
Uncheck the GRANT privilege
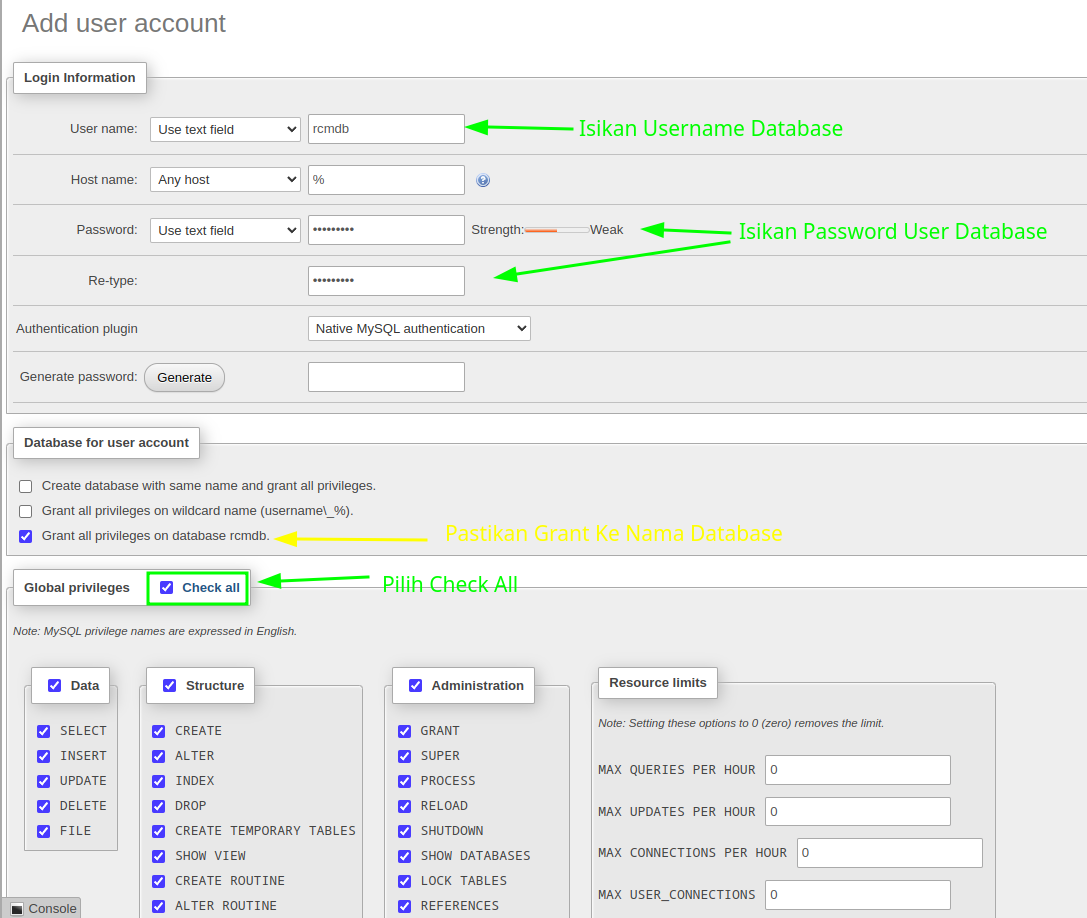pyautogui.click(x=405, y=731)
